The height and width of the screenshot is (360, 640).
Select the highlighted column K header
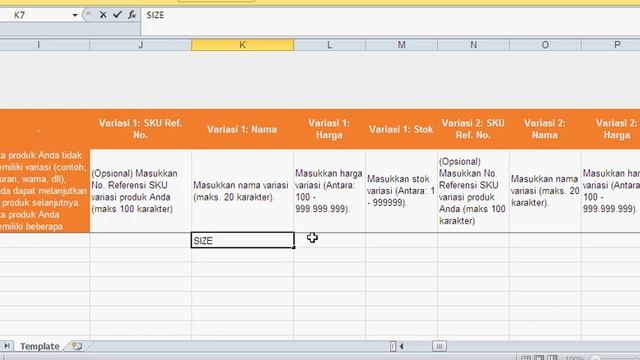click(x=242, y=45)
